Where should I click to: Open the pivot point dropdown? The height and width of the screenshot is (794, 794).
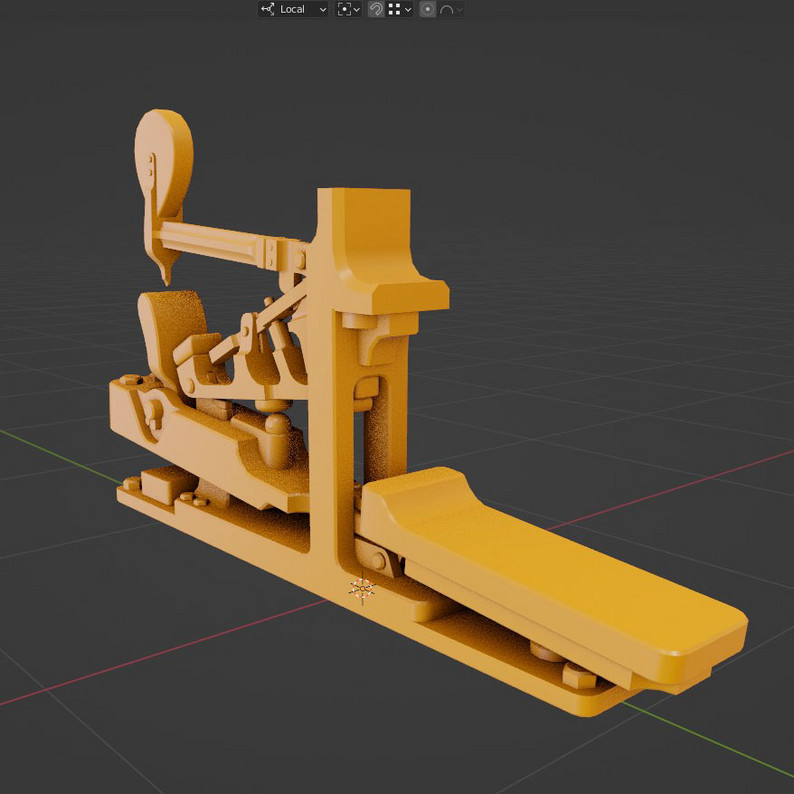coord(349,9)
